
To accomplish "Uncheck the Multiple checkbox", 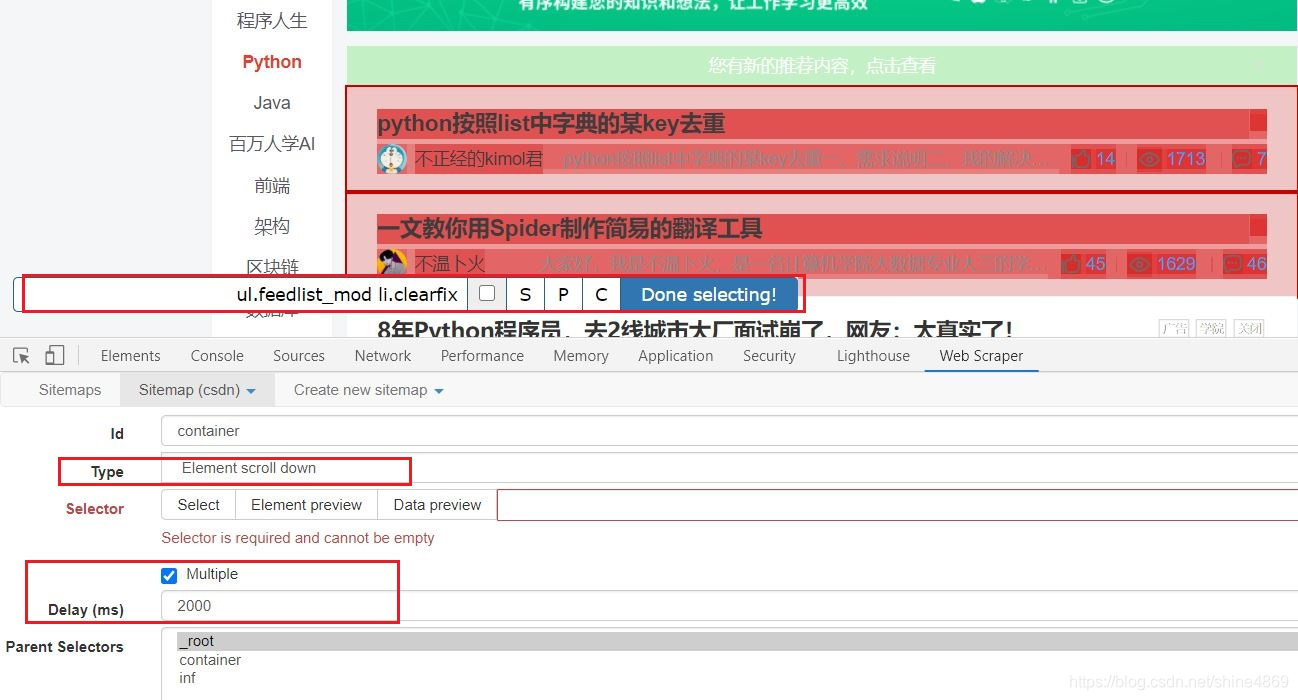I will pyautogui.click(x=169, y=574).
